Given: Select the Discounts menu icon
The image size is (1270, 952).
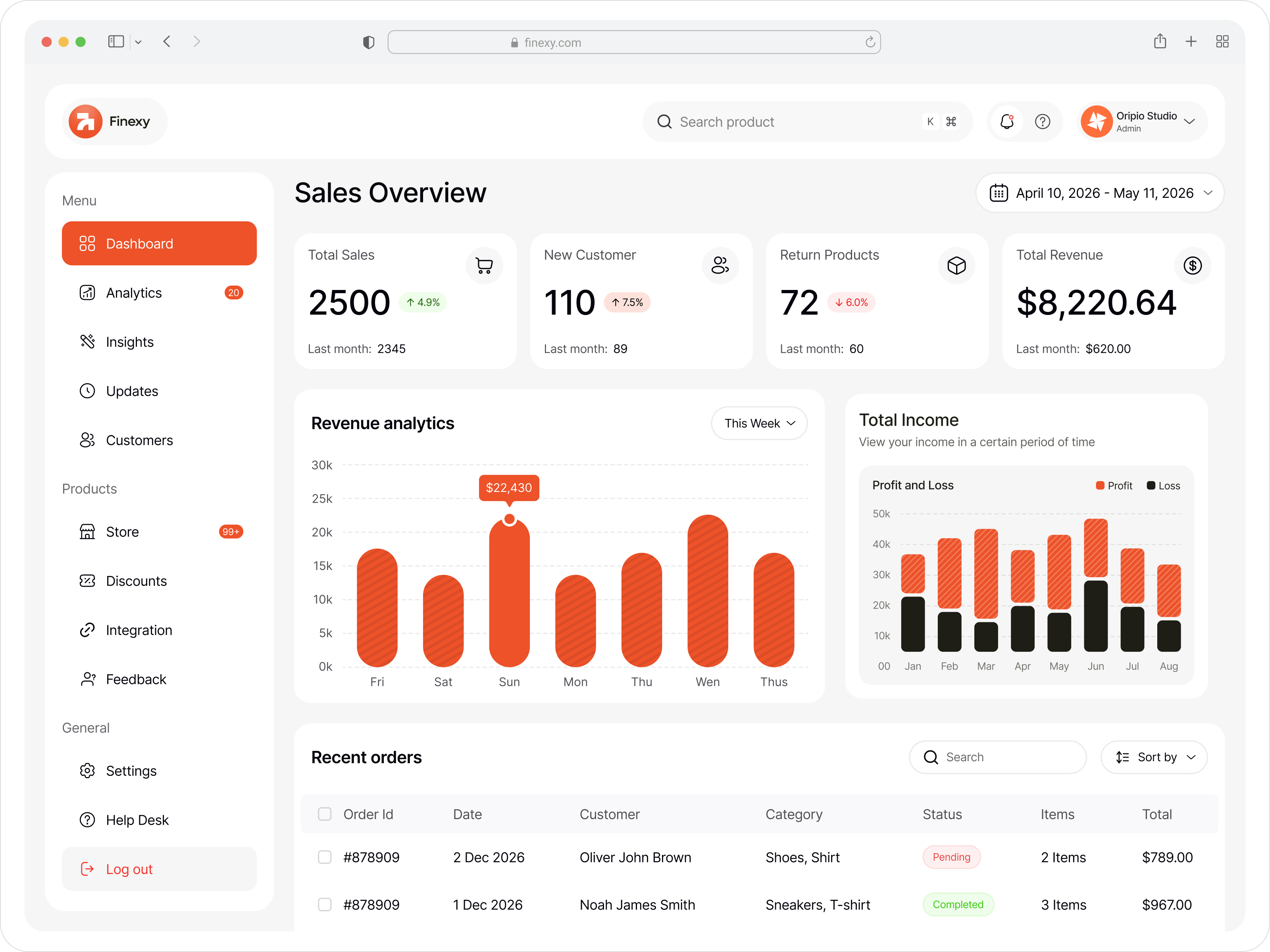Looking at the screenshot, I should coord(87,581).
